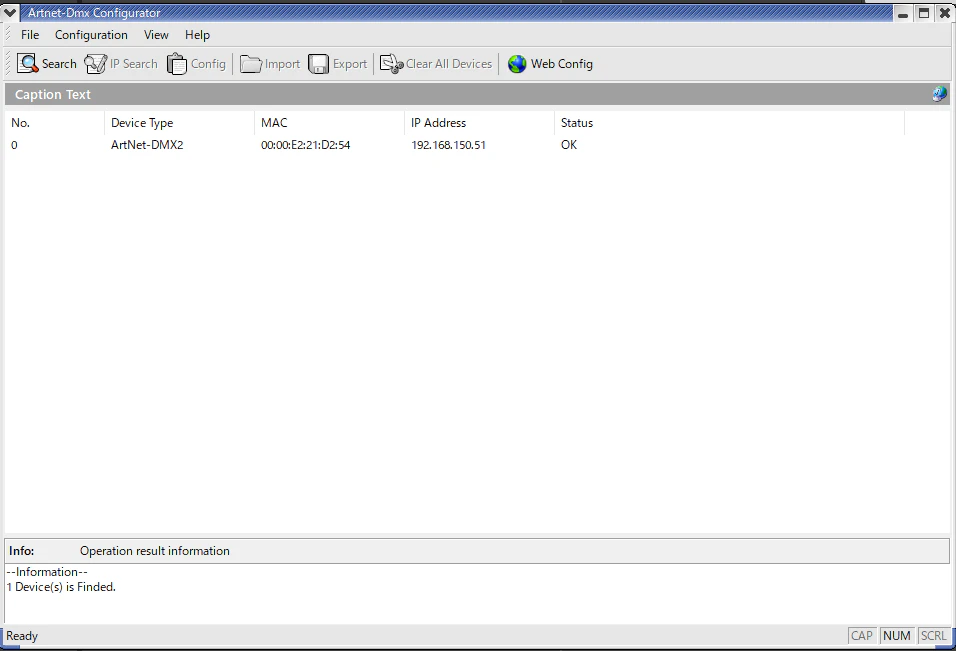Image resolution: width=956 pixels, height=651 pixels.
Task: Click the OK status cell
Action: click(x=569, y=145)
